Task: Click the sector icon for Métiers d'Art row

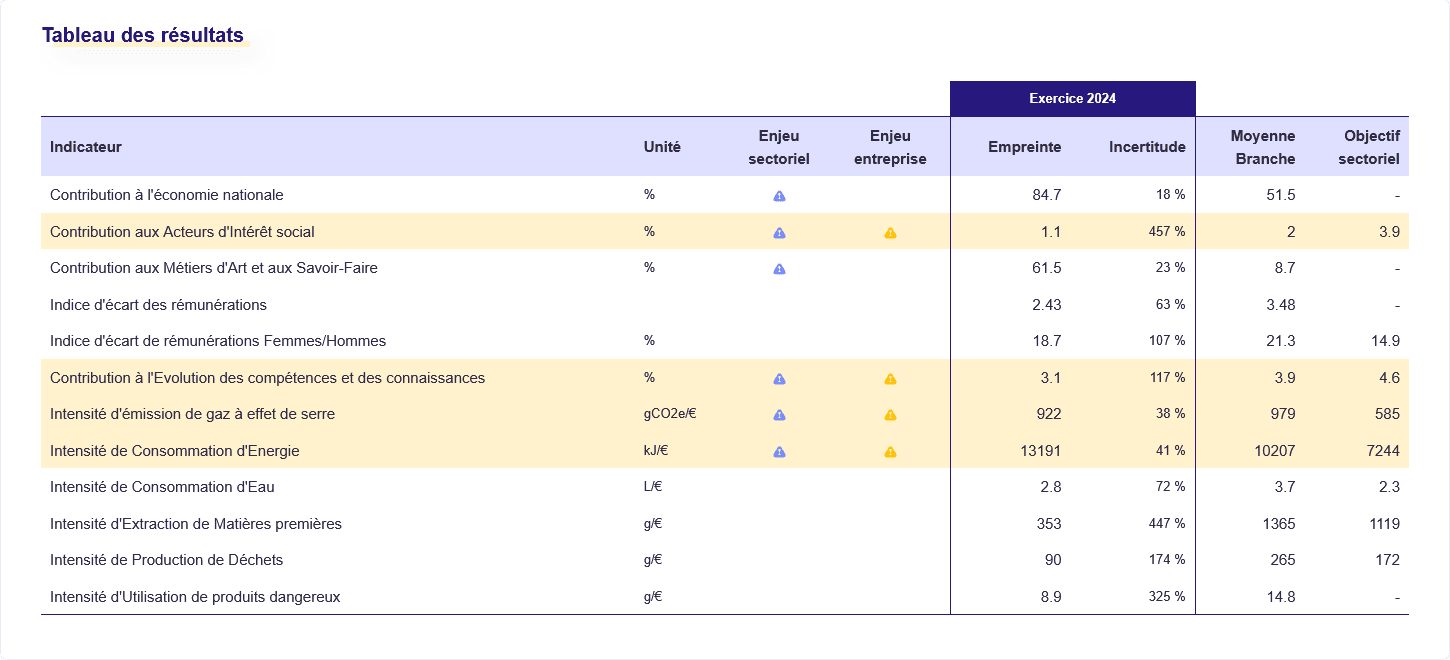Action: (x=779, y=269)
